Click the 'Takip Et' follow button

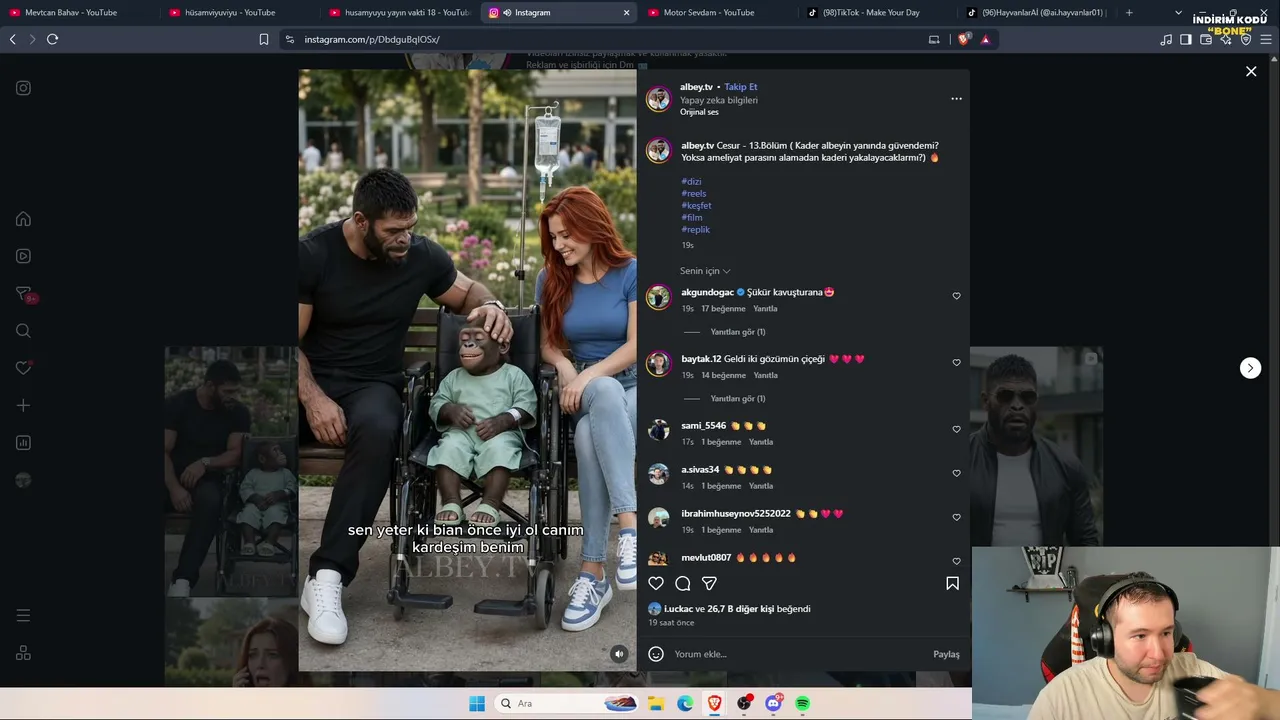coord(741,87)
